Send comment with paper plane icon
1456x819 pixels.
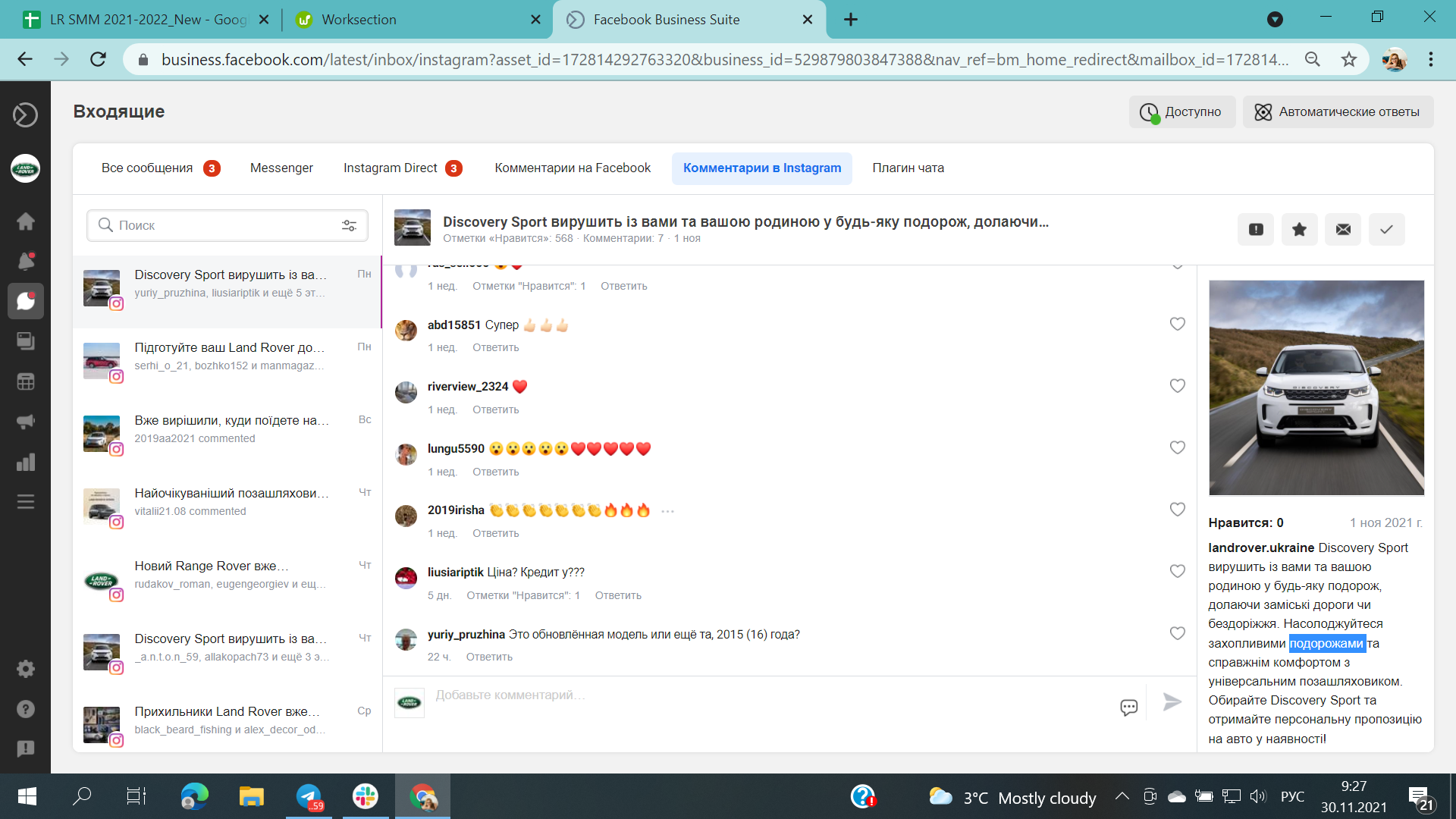click(x=1172, y=702)
